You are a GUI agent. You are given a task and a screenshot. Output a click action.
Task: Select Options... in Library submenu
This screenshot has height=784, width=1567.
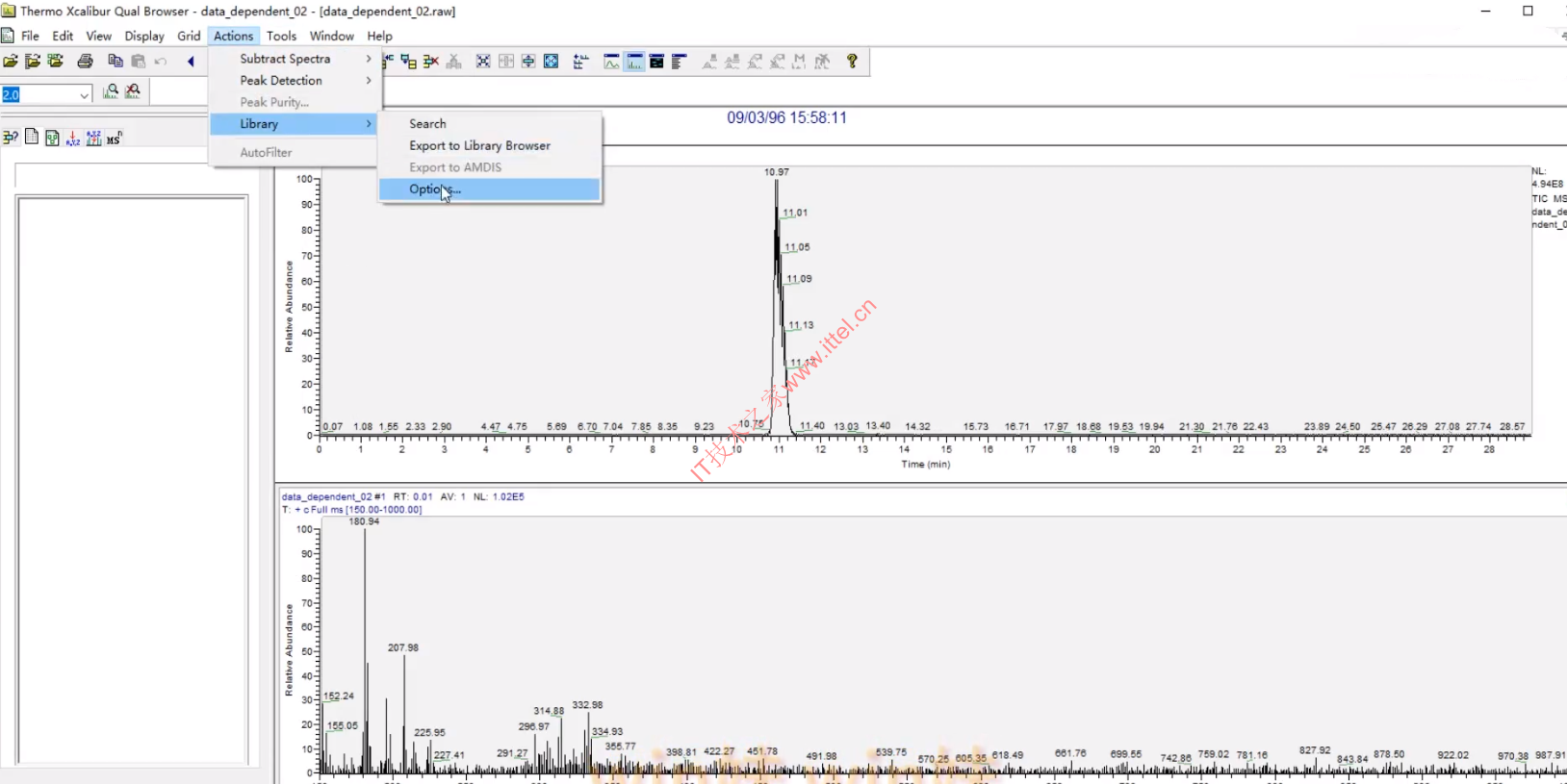click(490, 190)
